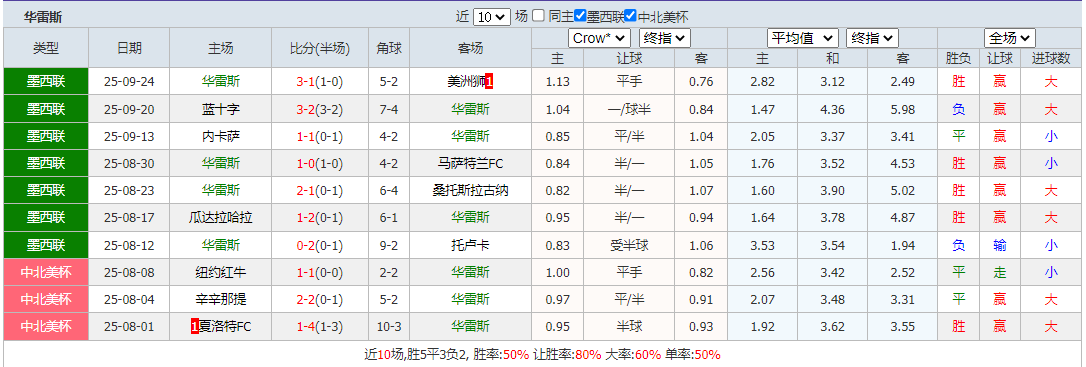Click away team 托卢卡
Viewport: 1086px width, 367px height.
click(x=470, y=245)
